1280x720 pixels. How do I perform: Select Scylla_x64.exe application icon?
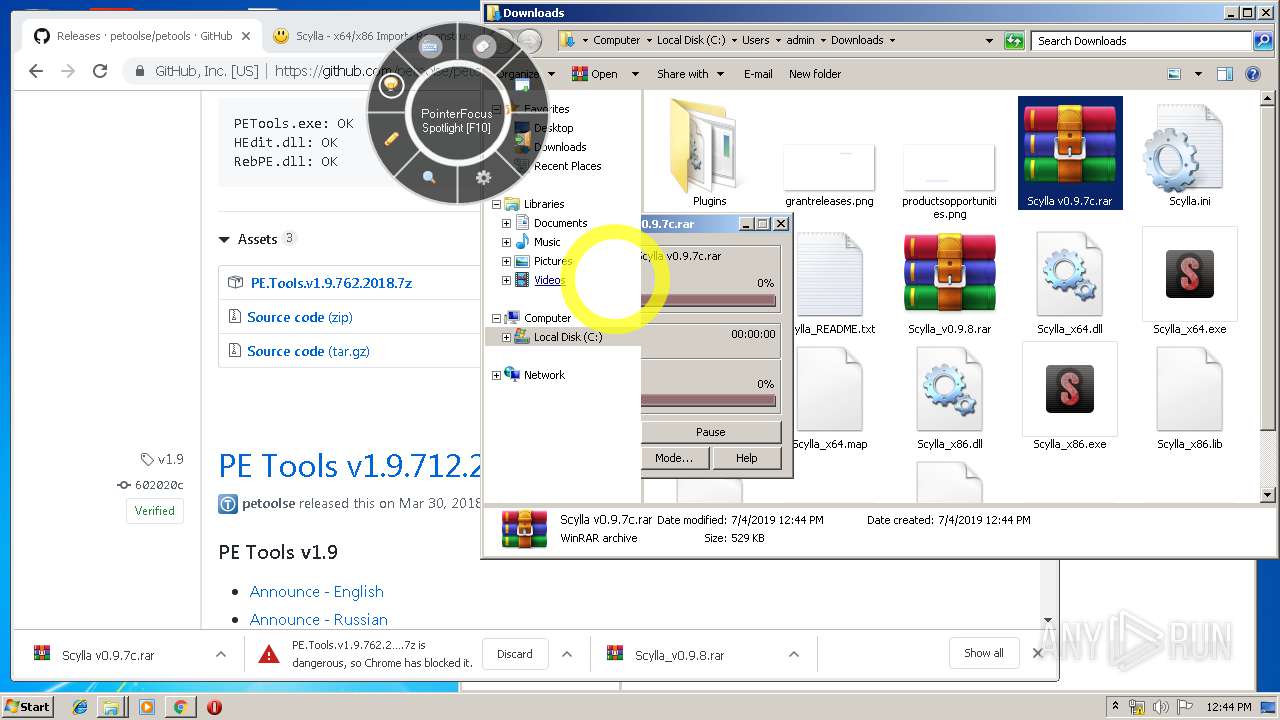(x=1190, y=274)
